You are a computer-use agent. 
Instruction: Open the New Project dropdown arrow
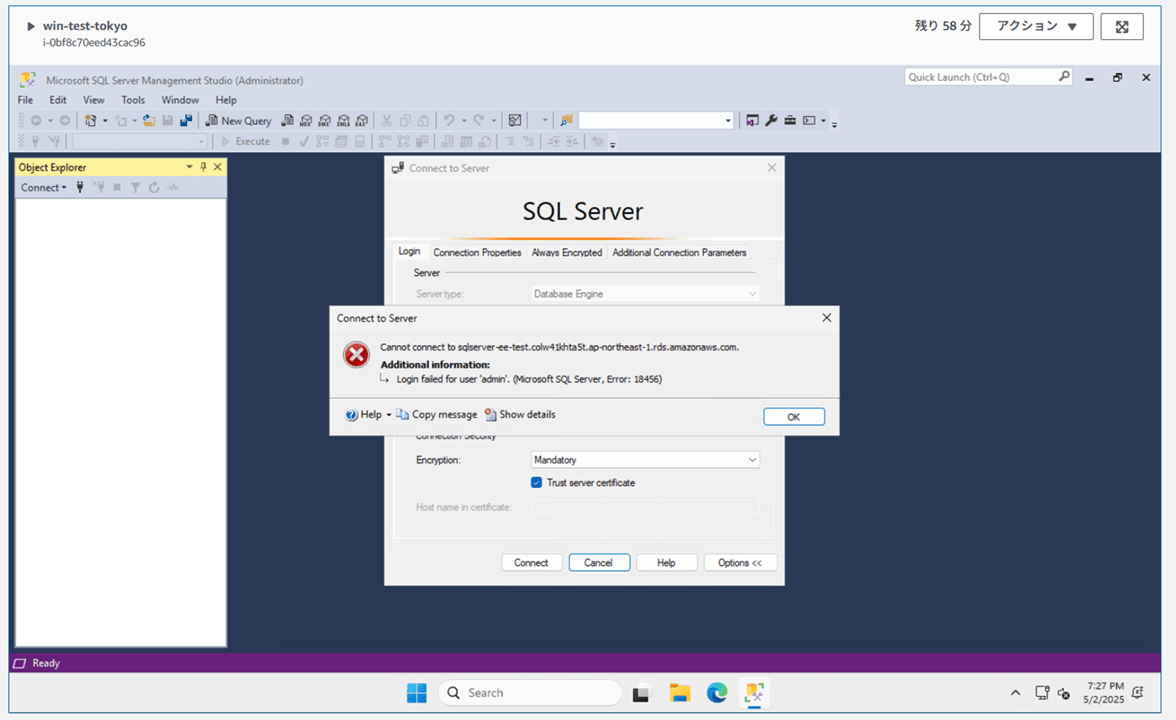click(x=105, y=121)
